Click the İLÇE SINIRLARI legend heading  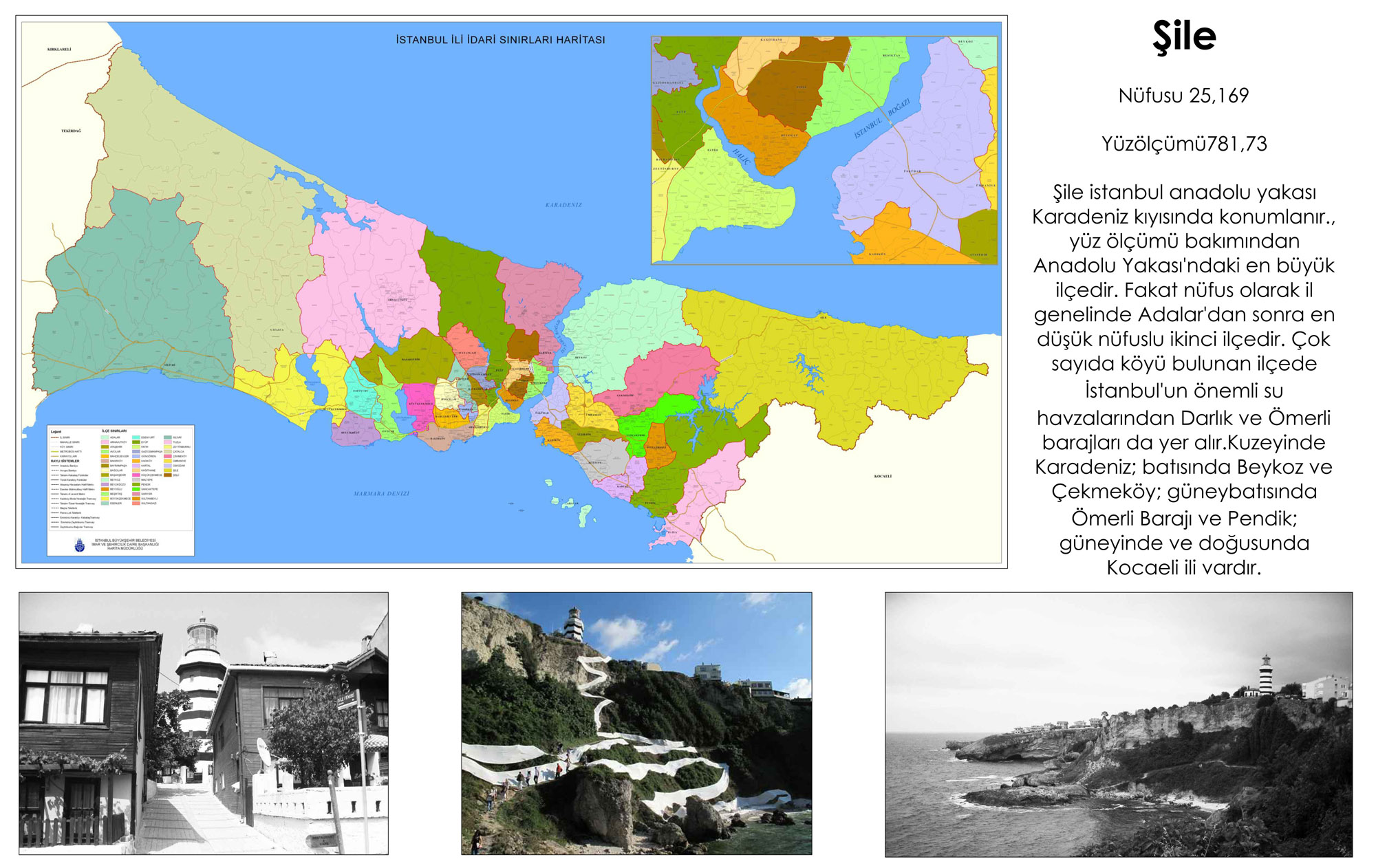pos(114,431)
